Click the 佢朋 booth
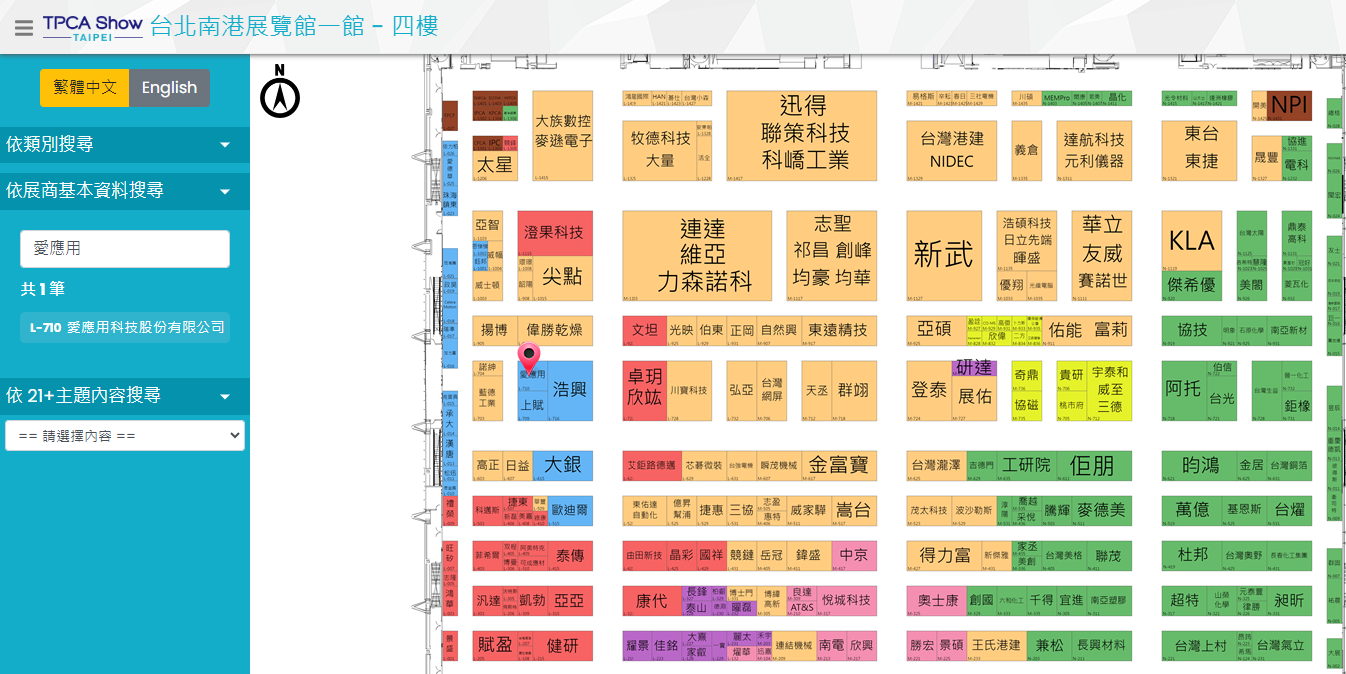The image size is (1346, 674). (1092, 465)
